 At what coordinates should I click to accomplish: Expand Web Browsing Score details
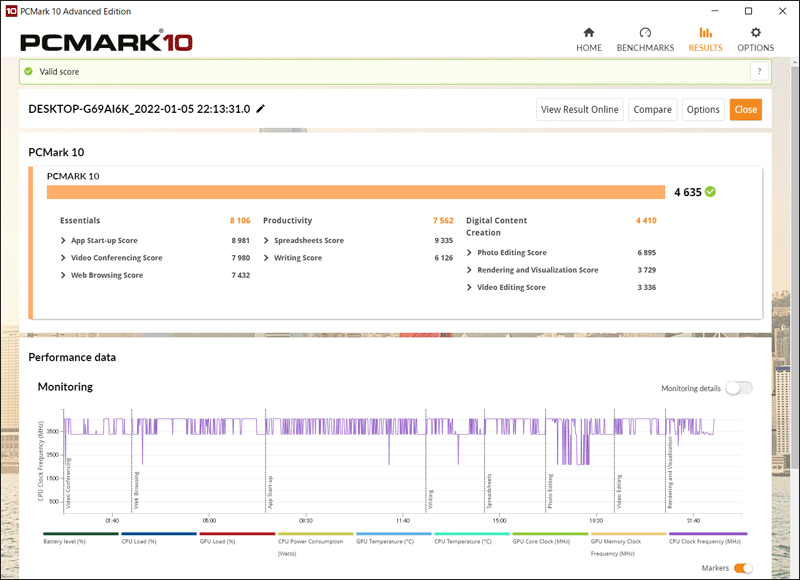pyautogui.click(x=63, y=275)
